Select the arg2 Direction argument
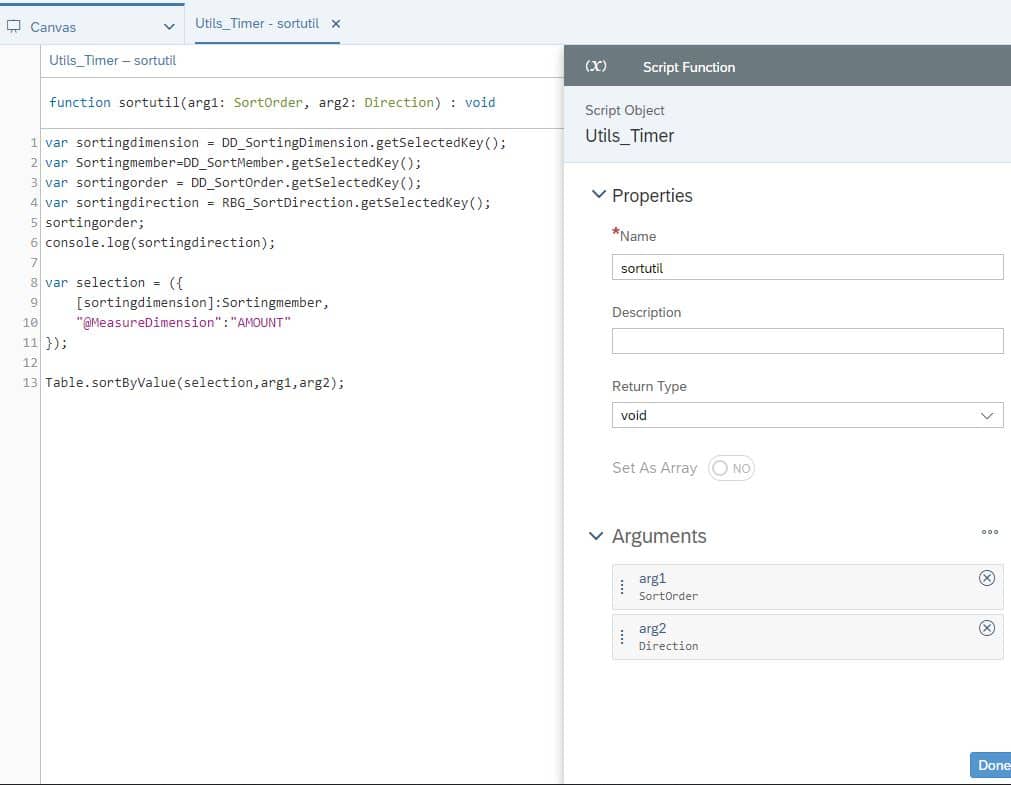Screen dimensions: 1011x785 [807, 637]
